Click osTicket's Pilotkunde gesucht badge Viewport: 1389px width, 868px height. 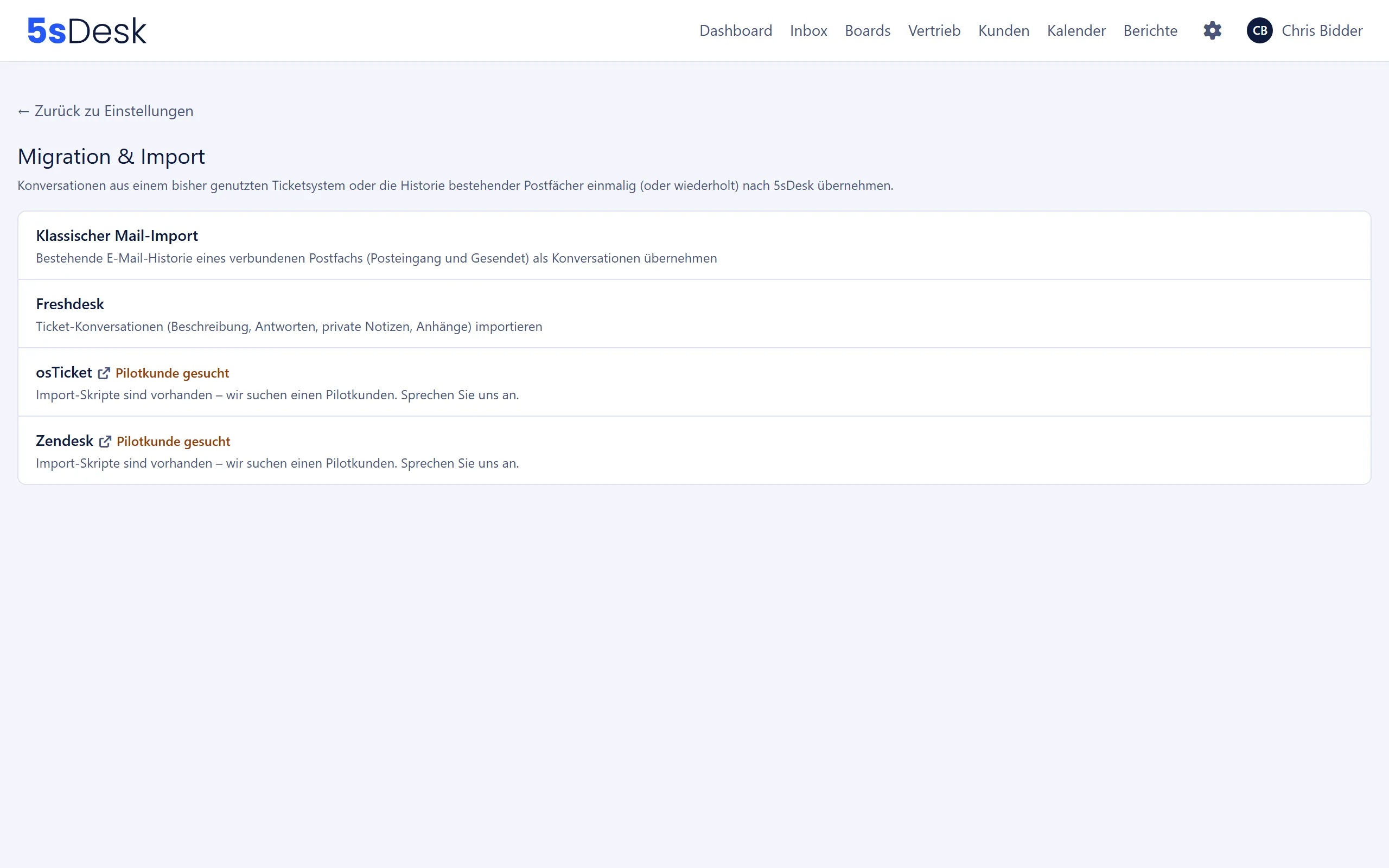click(x=172, y=373)
